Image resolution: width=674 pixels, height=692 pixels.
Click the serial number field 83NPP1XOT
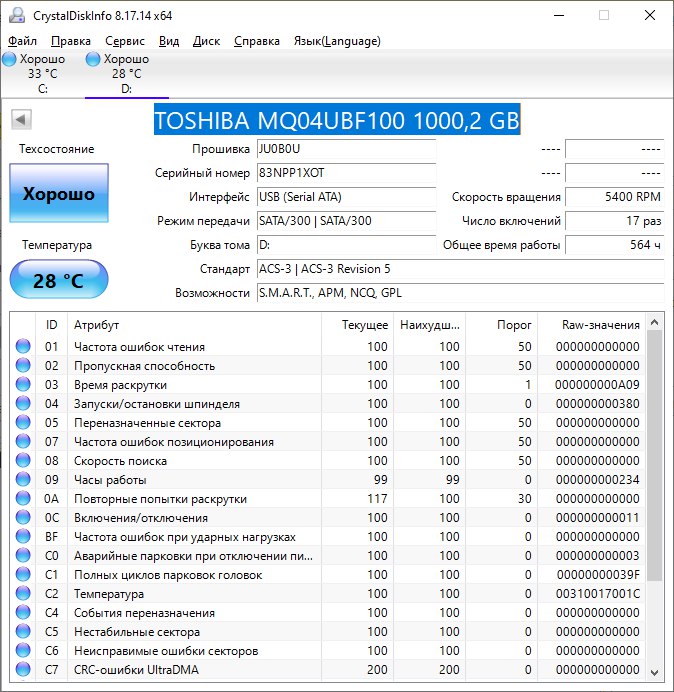pyautogui.click(x=346, y=173)
